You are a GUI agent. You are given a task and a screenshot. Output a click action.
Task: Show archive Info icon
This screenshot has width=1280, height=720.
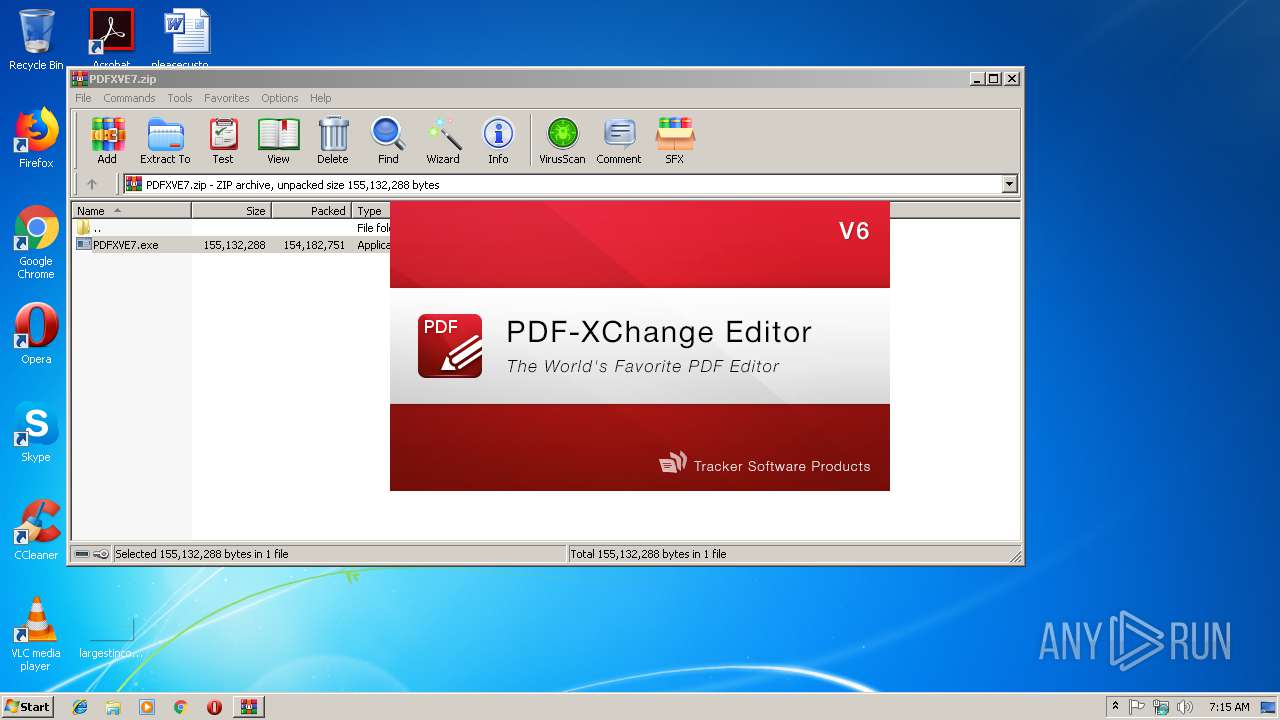click(x=498, y=140)
